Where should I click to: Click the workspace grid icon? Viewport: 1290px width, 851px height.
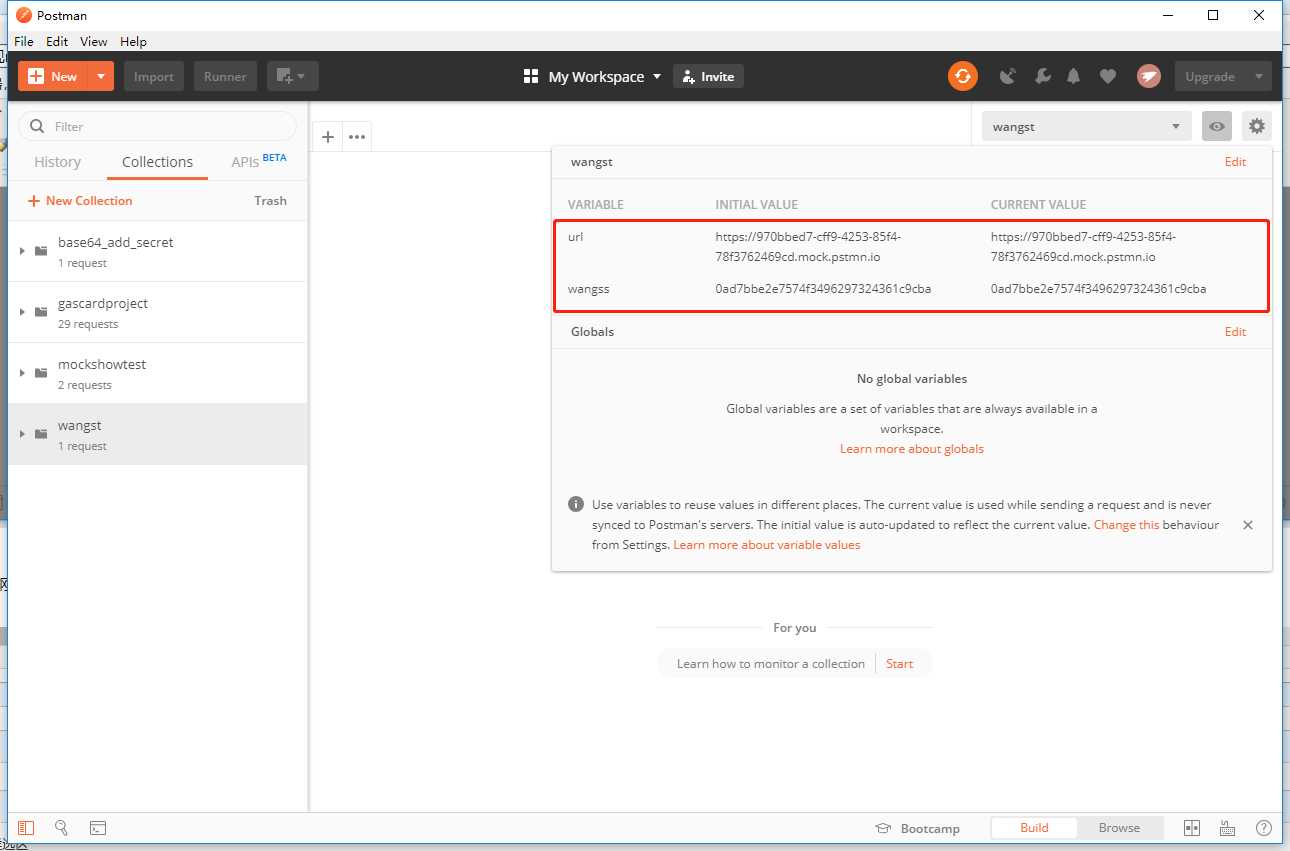(x=531, y=76)
